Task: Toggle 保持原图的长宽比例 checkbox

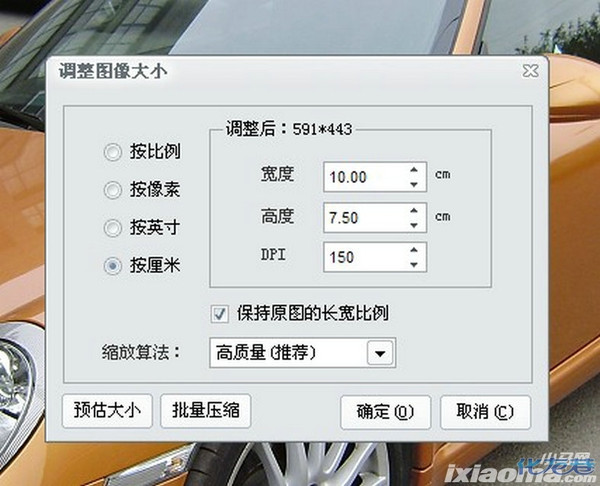Action: click(x=220, y=314)
